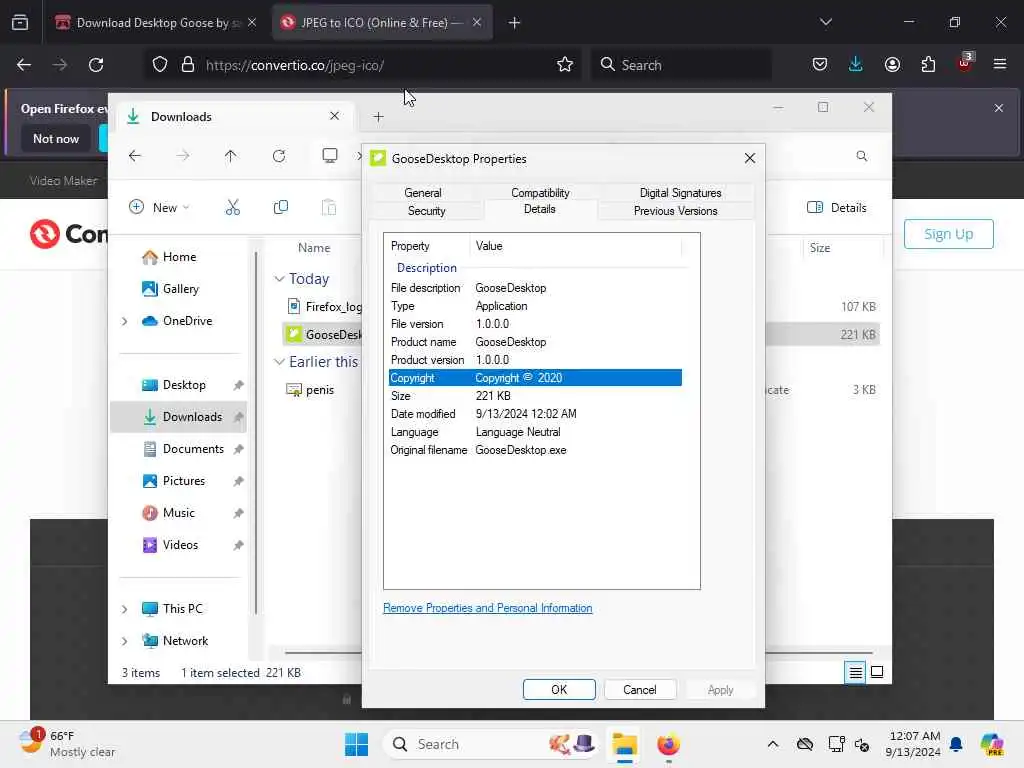
Task: Click Sign Up on Convertio page
Action: [948, 234]
